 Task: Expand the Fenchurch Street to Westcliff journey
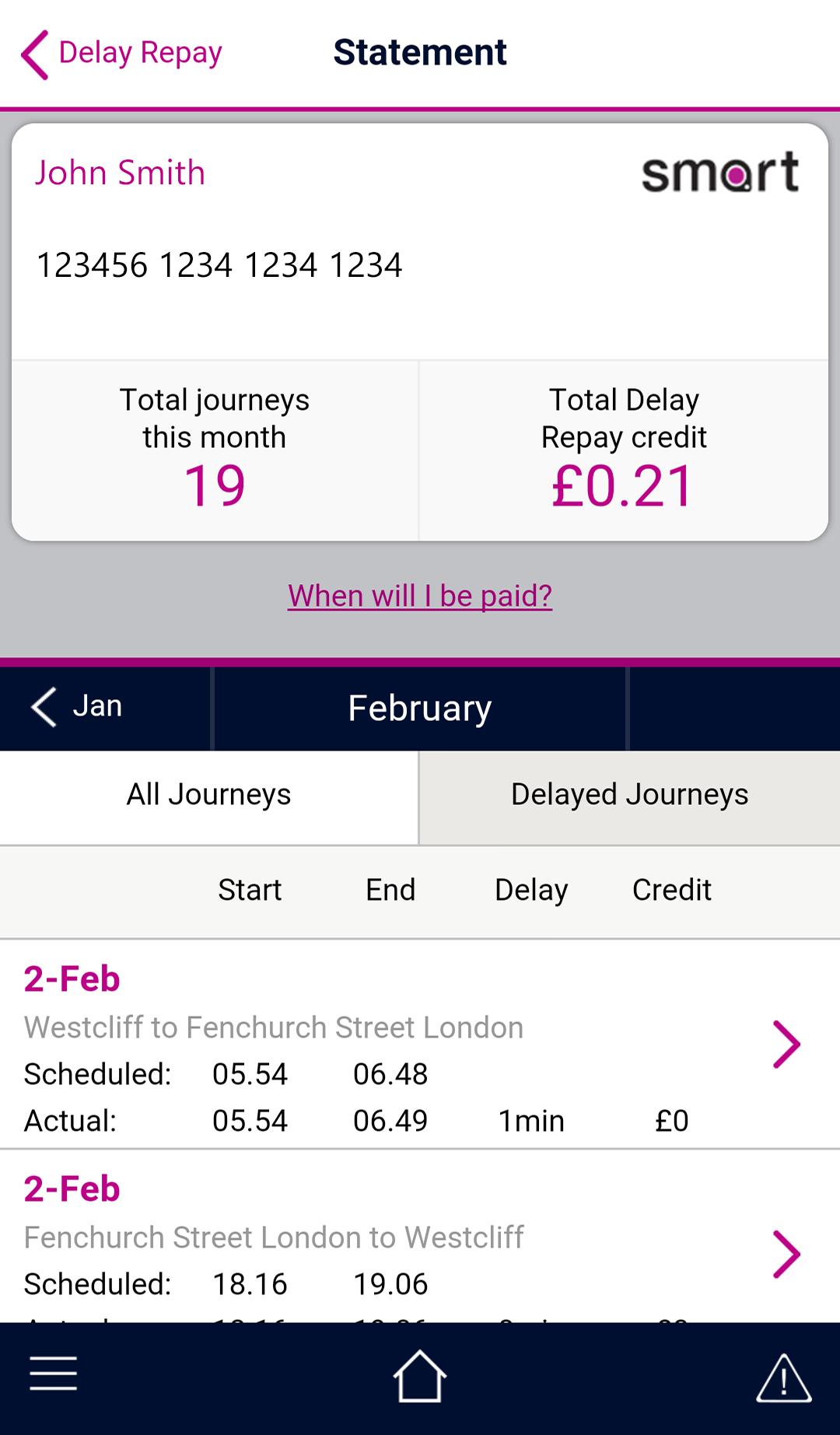pyautogui.click(x=786, y=1254)
